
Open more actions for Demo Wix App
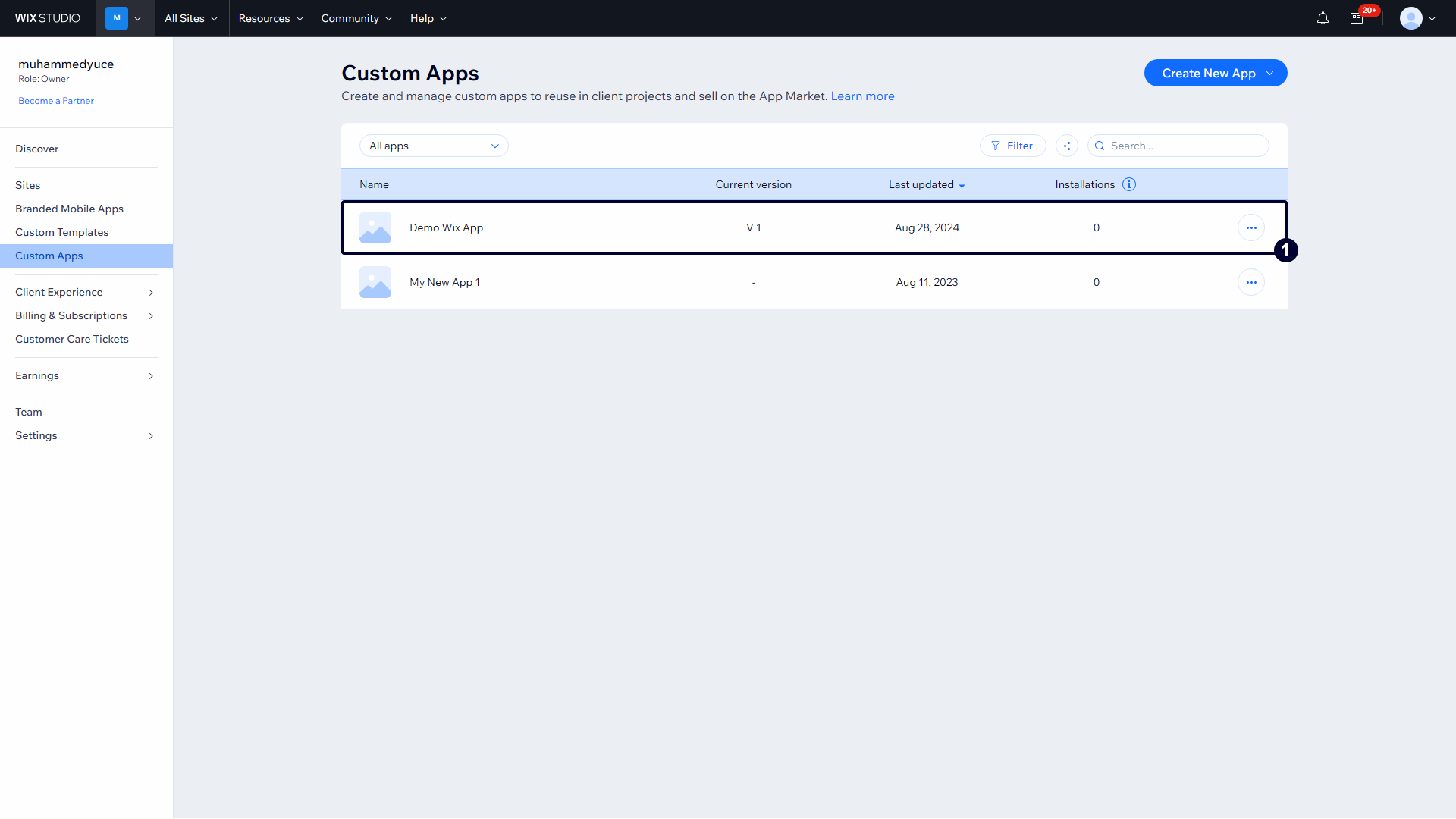[x=1250, y=227]
